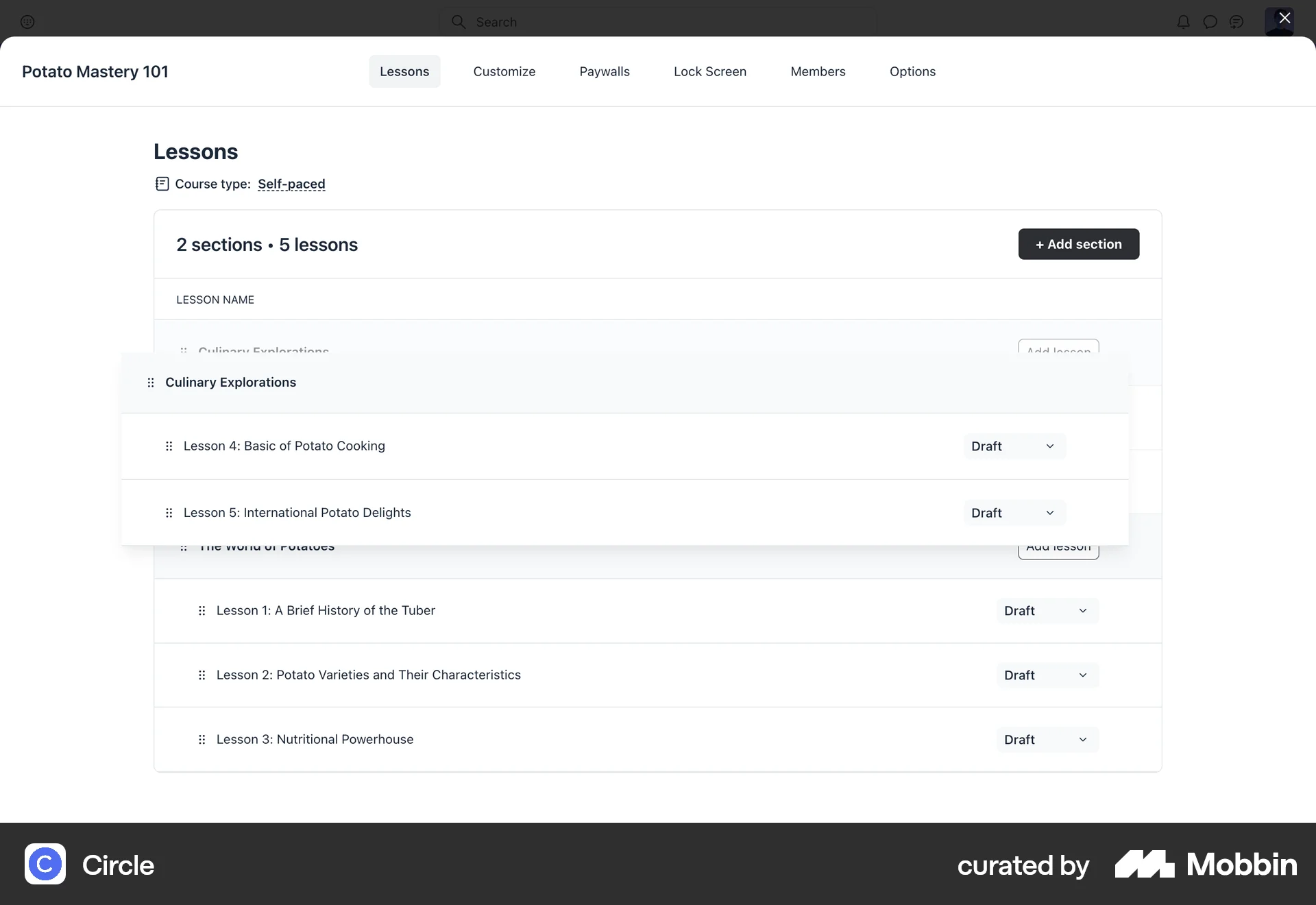This screenshot has width=1316, height=905.
Task: Change status dropdown for Lesson 1
Action: click(1047, 610)
